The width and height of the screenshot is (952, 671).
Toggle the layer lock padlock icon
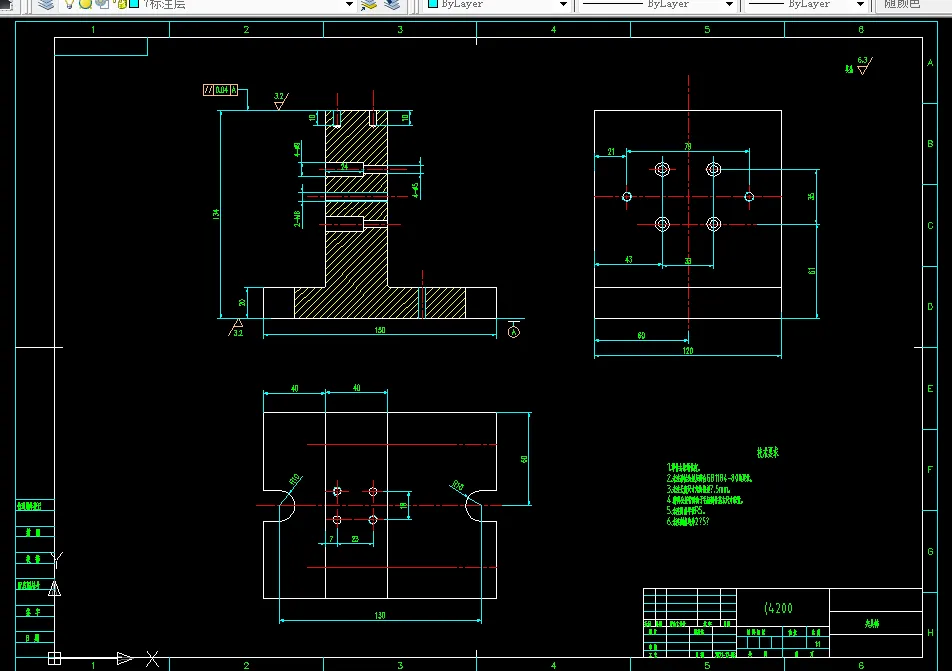pos(121,5)
